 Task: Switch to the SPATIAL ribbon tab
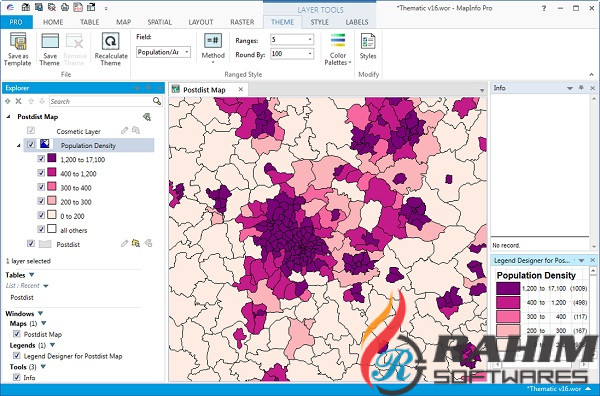pyautogui.click(x=160, y=22)
